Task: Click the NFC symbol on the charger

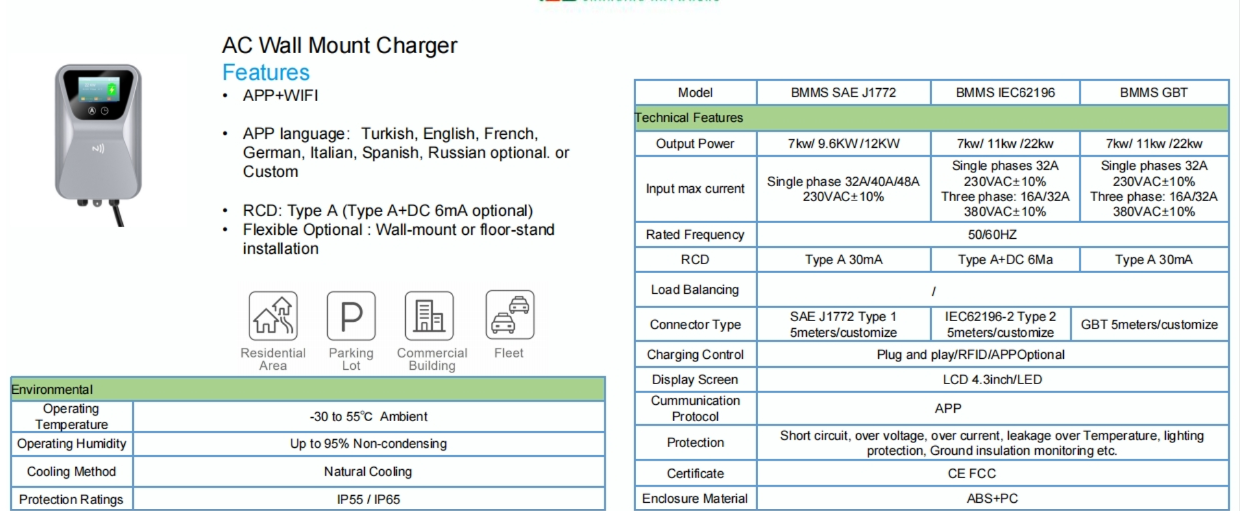Action: pos(98,149)
